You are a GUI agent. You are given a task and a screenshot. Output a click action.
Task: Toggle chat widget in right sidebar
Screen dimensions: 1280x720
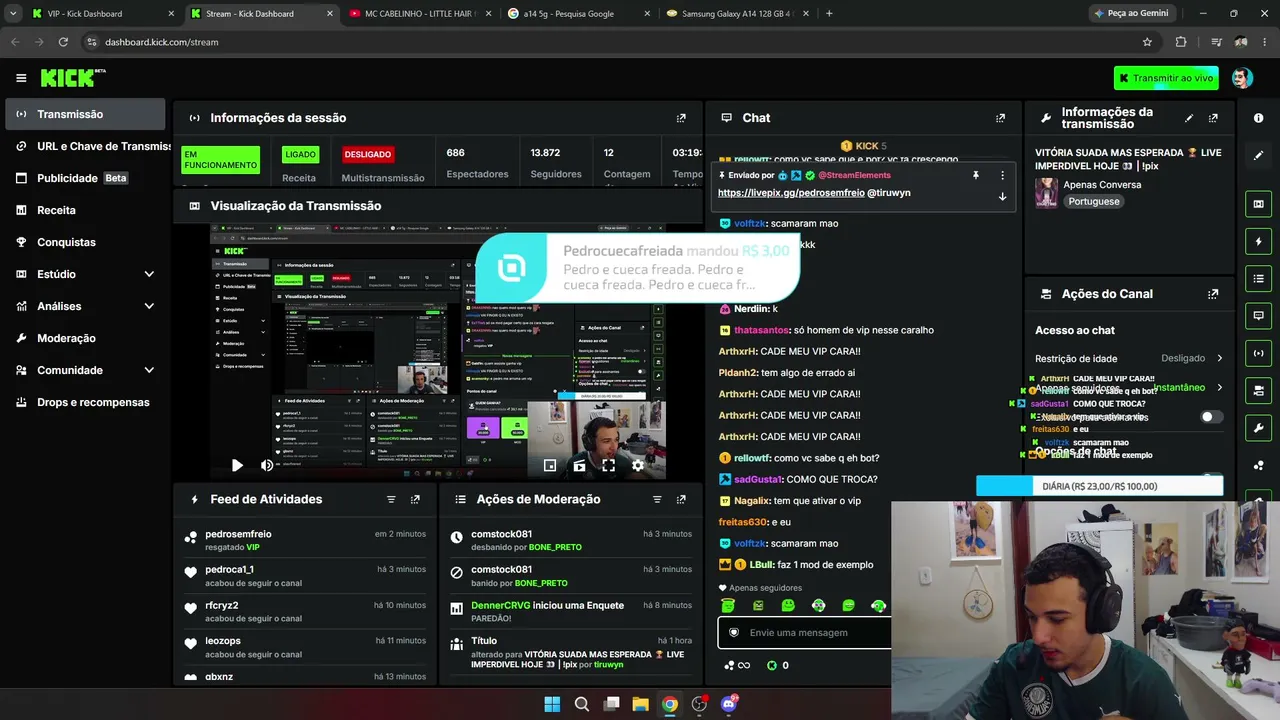(1258, 315)
